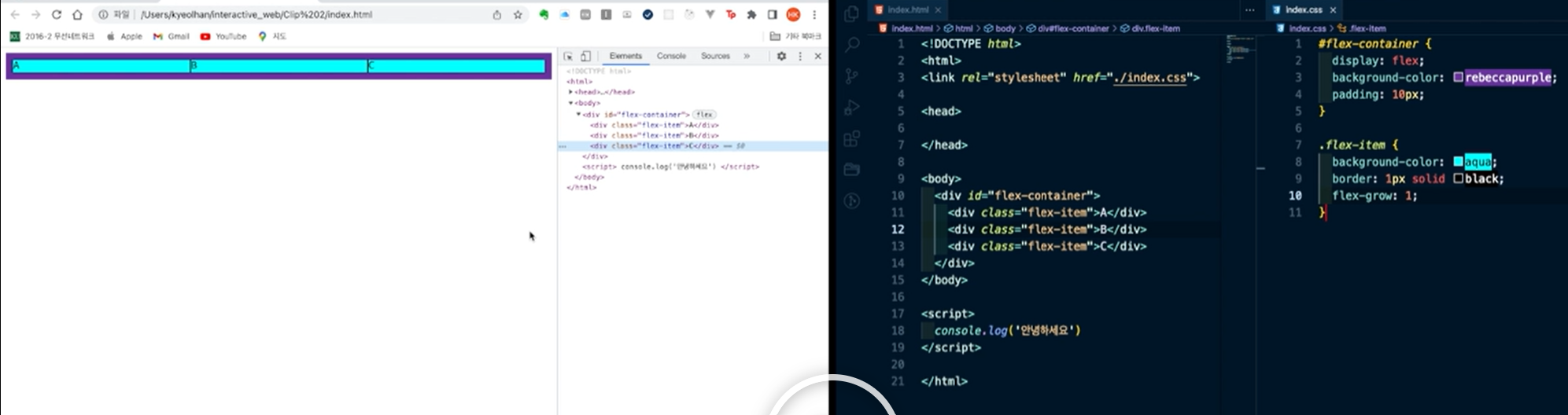Open VS Code Source Control view
Image resolution: width=1568 pixels, height=415 pixels.
click(x=851, y=76)
